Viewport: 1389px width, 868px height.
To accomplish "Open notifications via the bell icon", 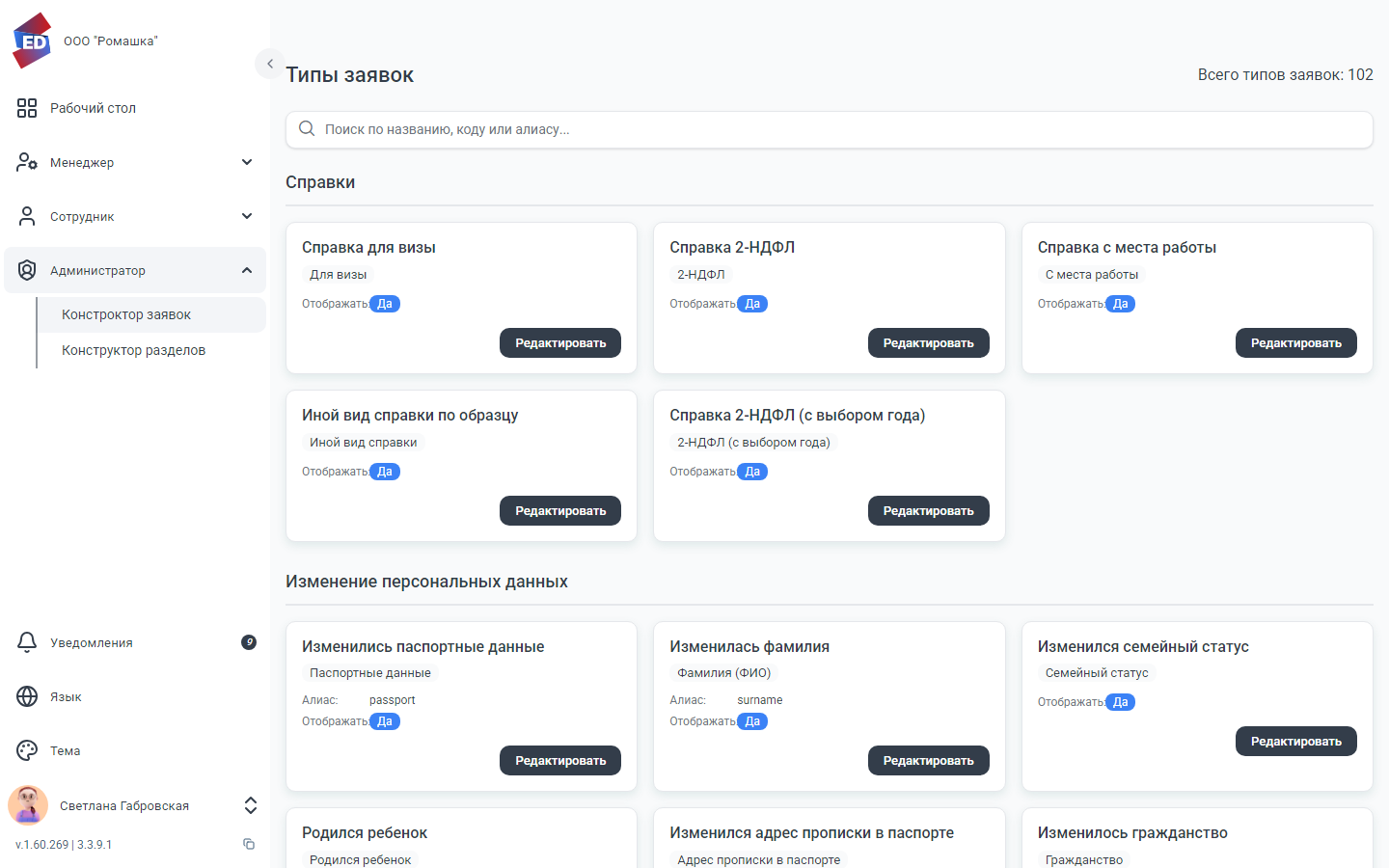I will click(x=27, y=642).
